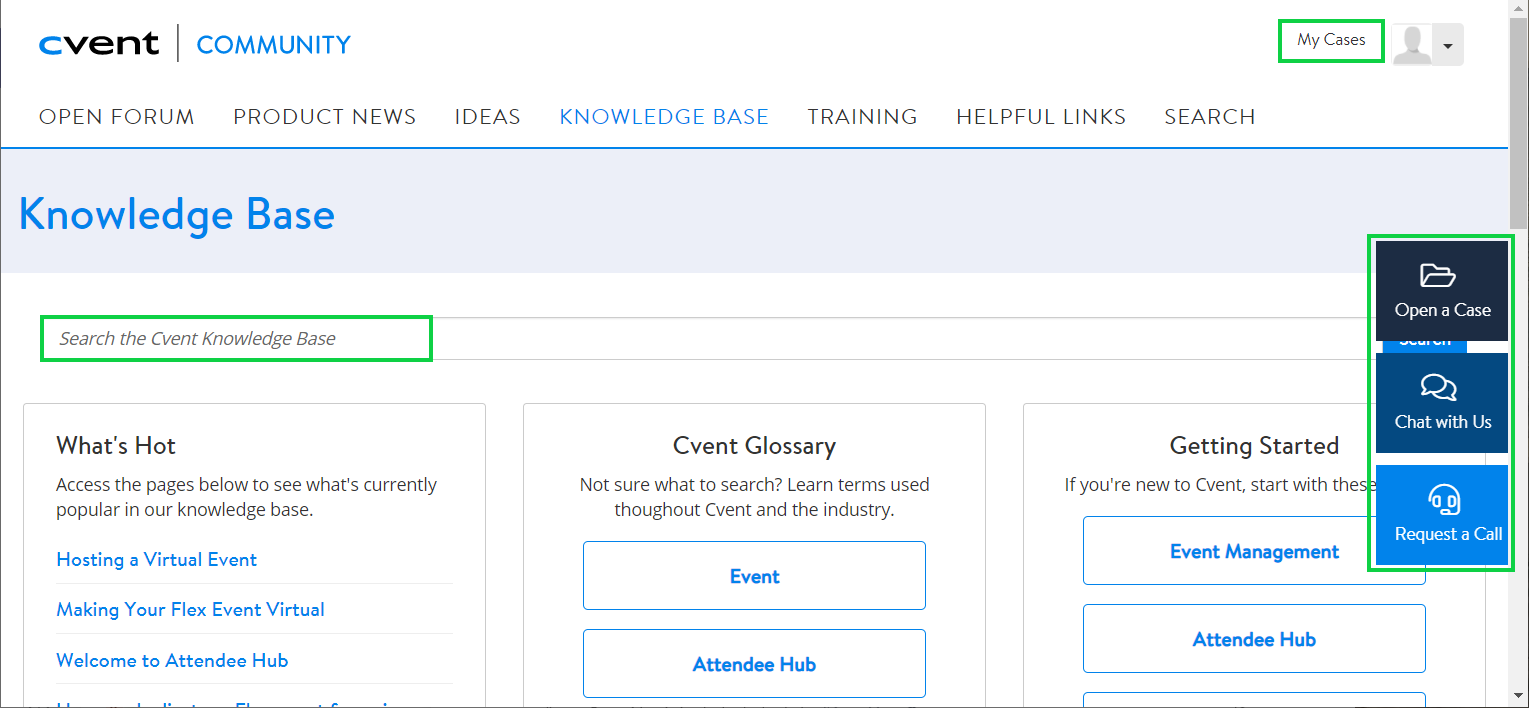Open My Cases link
The height and width of the screenshot is (708, 1529).
(x=1331, y=41)
